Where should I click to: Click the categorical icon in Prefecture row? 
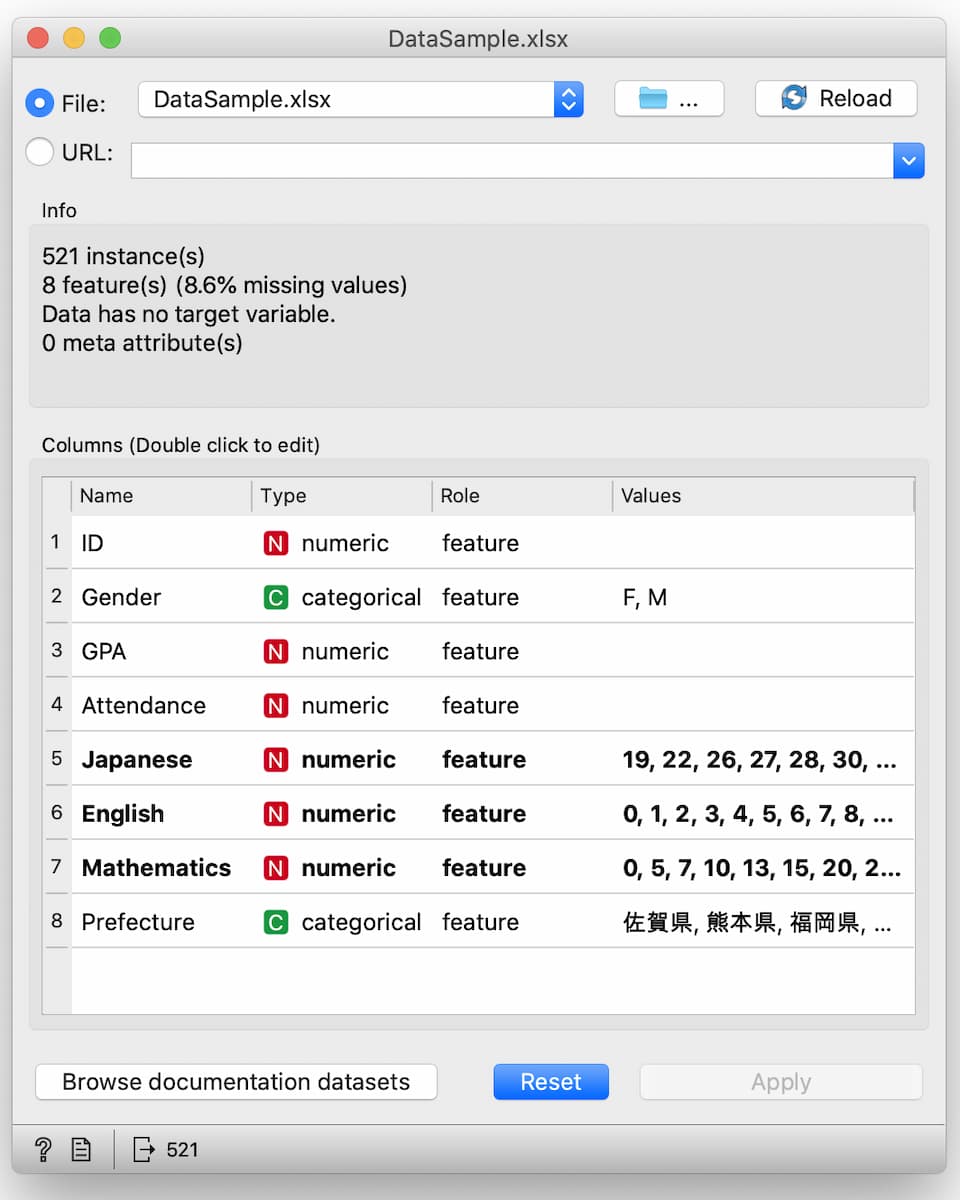point(275,922)
